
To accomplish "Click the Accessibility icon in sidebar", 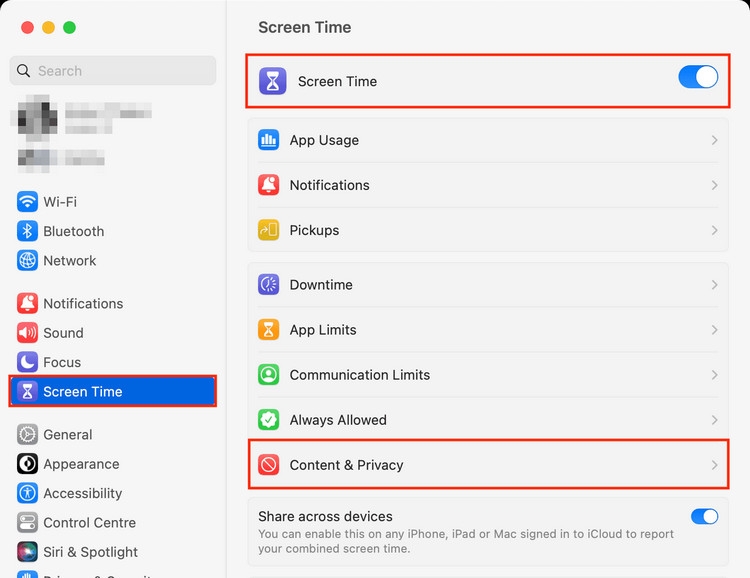I will pyautogui.click(x=27, y=493).
